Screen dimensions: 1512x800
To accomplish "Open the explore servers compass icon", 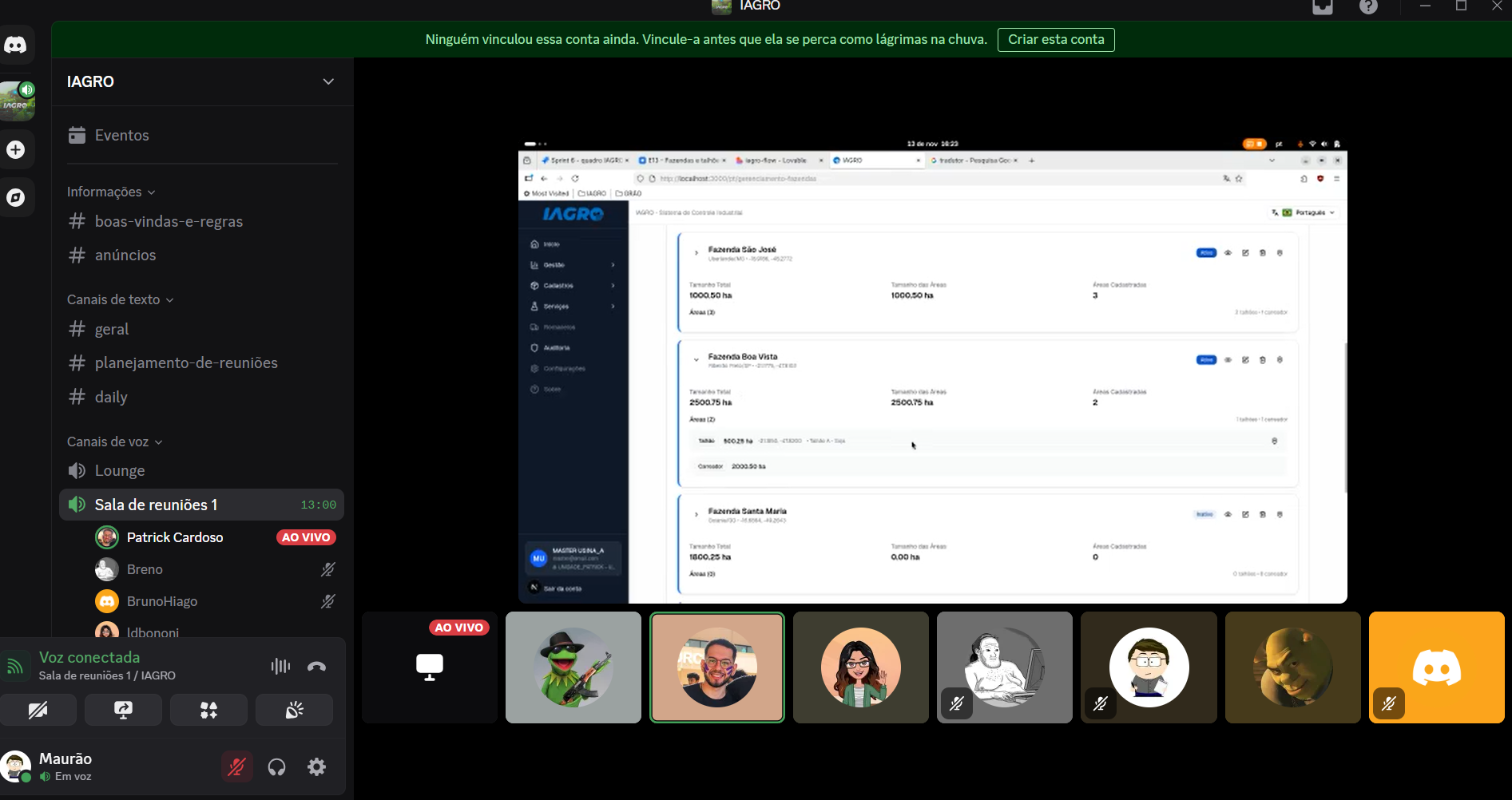I will coord(16,198).
